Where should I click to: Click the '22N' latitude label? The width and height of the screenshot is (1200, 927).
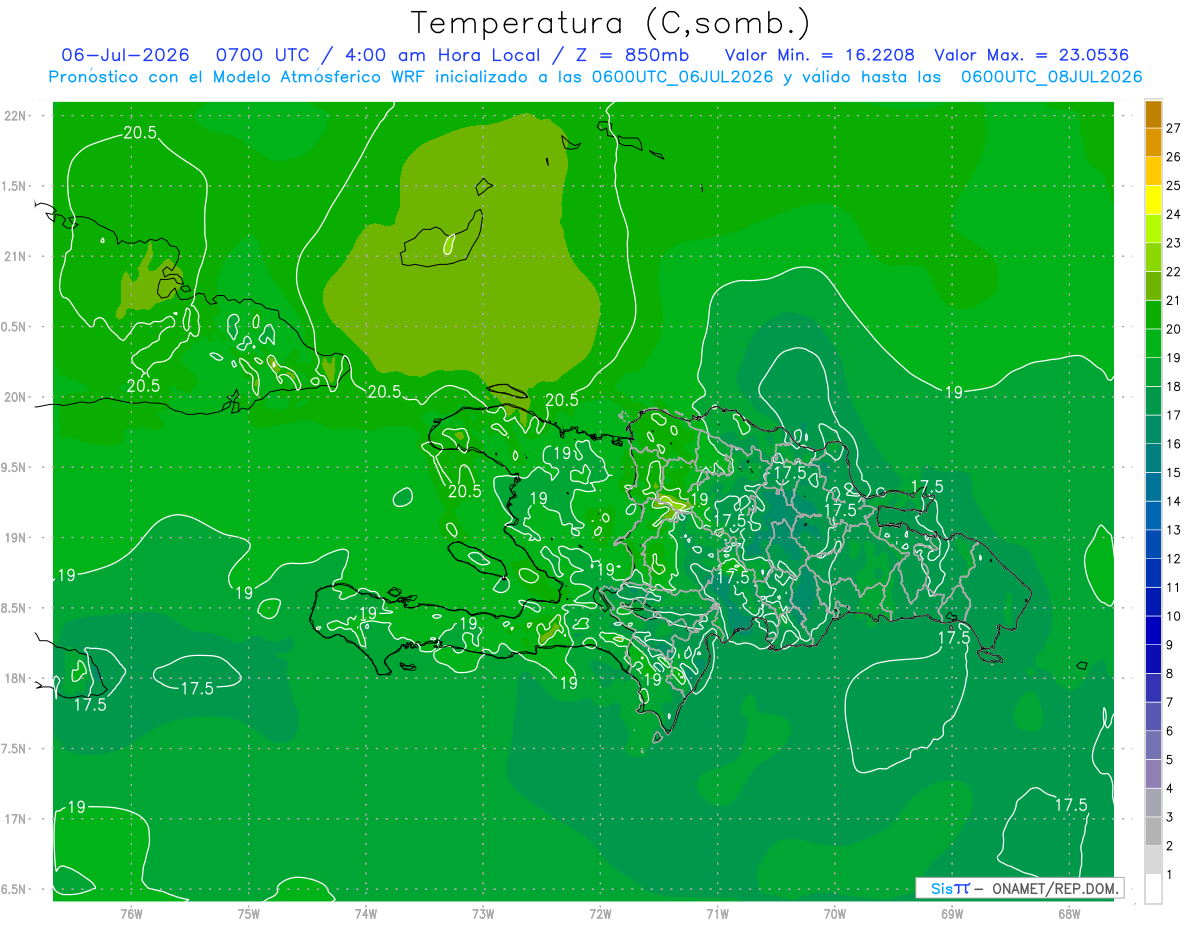14,116
